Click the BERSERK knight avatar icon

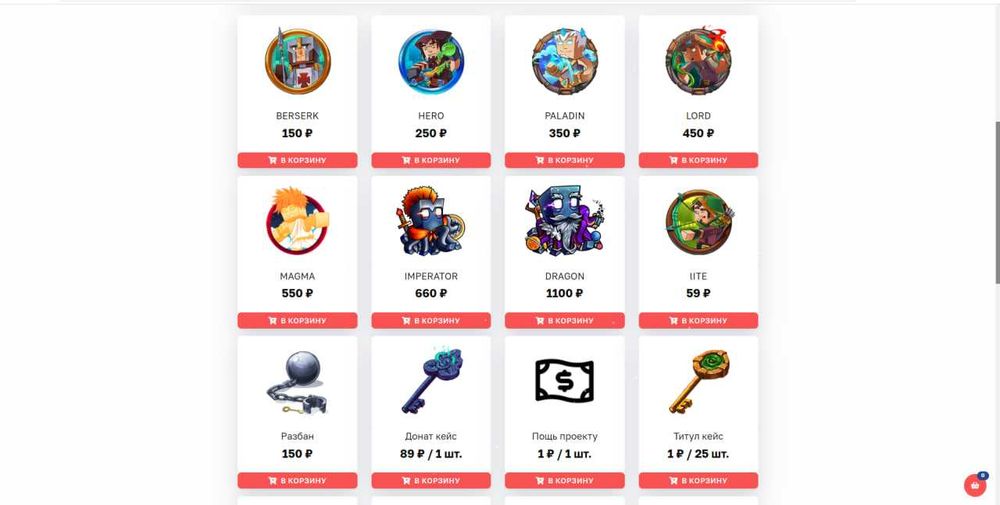[x=297, y=61]
